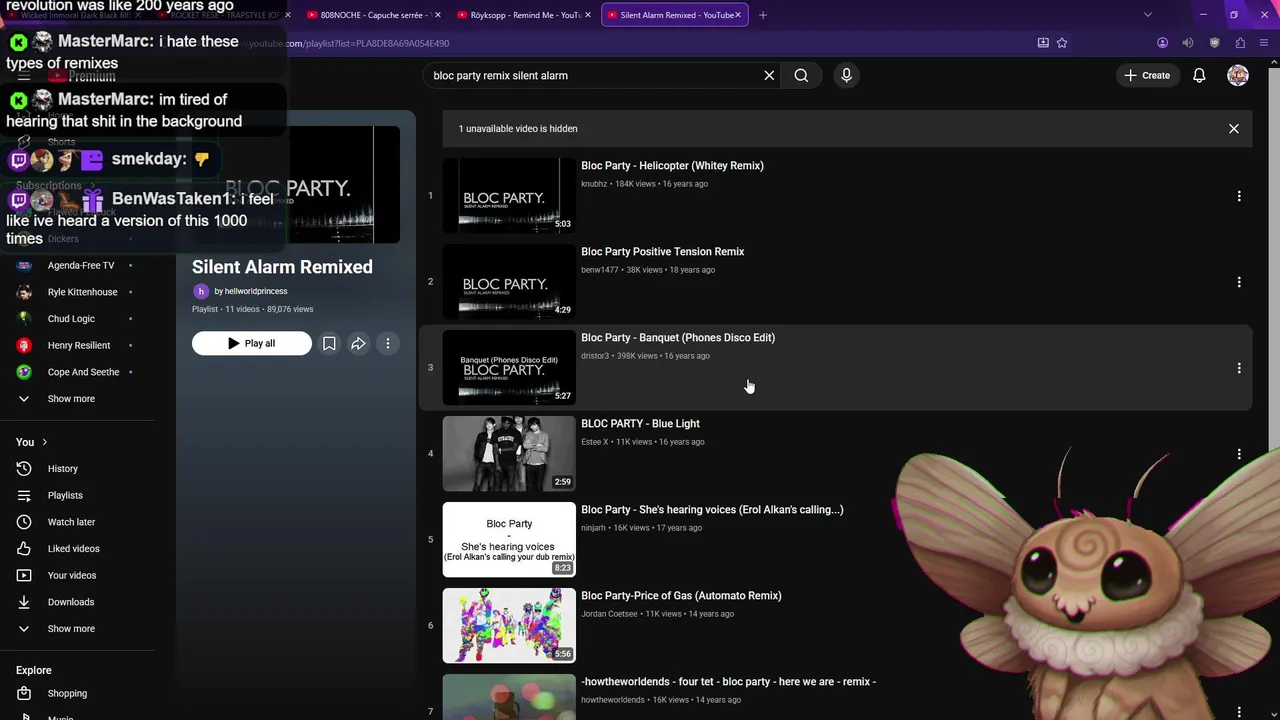
Task: Open more playlist actions menu
Action: pos(388,343)
